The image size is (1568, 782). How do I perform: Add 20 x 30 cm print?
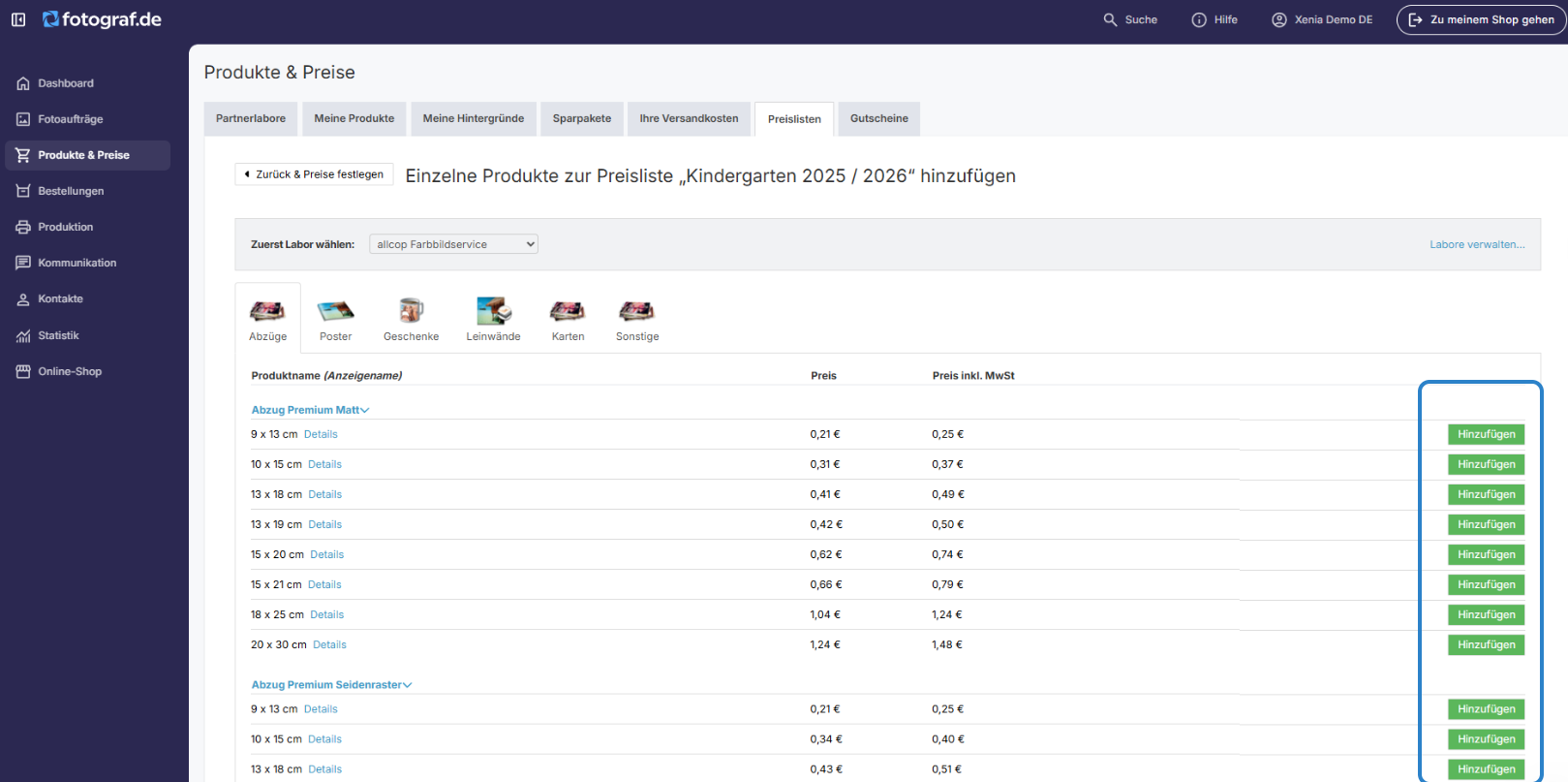coord(1487,644)
